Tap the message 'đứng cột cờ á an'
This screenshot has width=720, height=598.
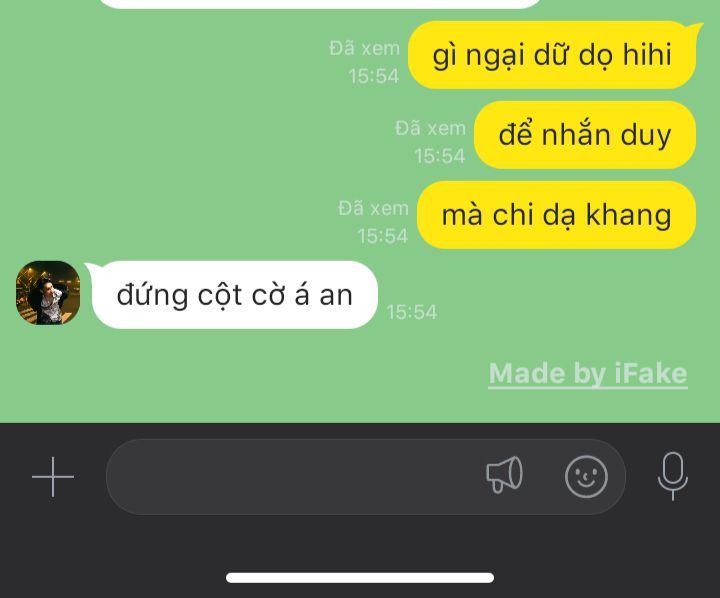[235, 295]
